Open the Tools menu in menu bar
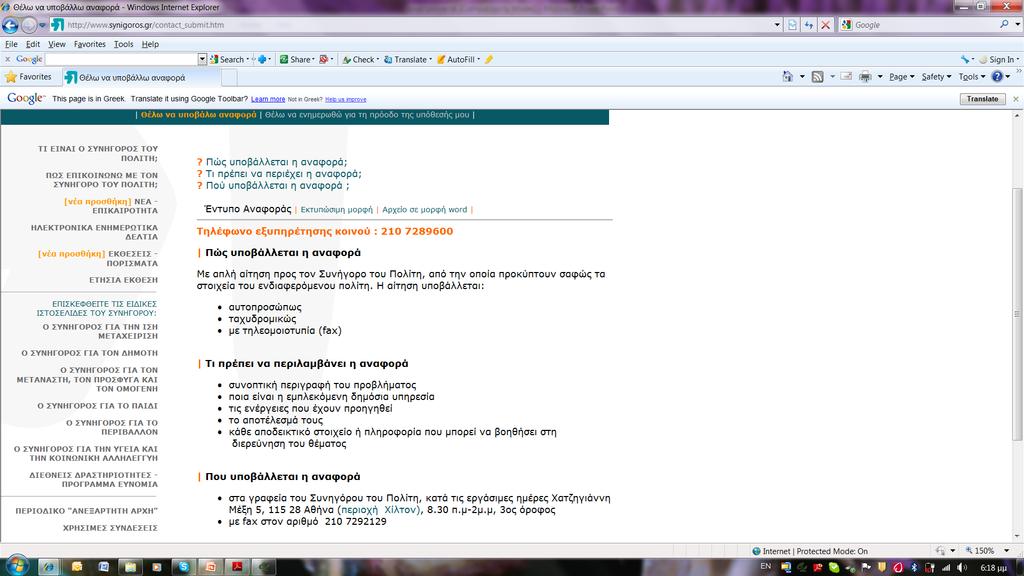The width and height of the screenshot is (1024, 576). point(123,44)
